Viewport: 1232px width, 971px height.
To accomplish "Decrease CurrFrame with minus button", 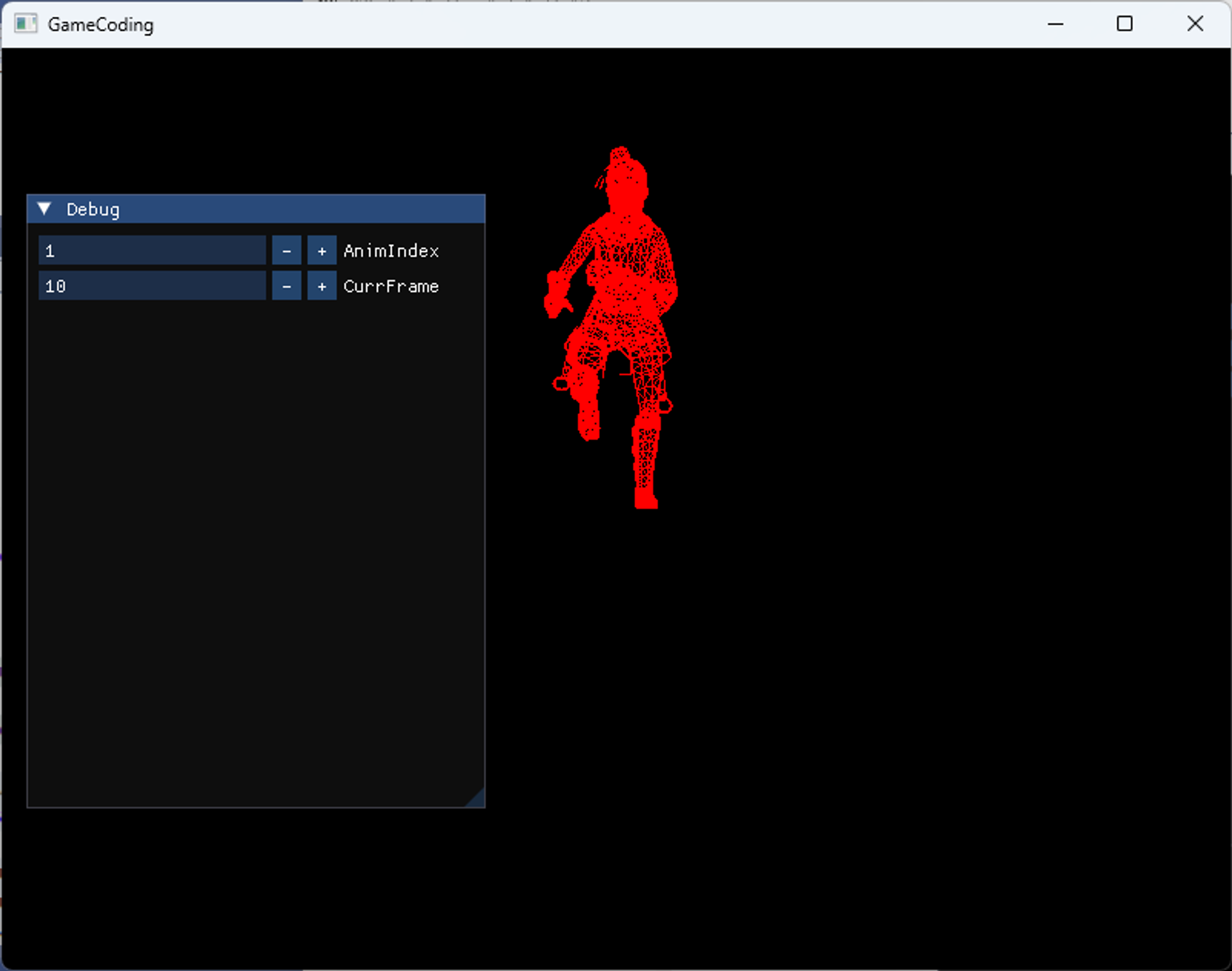I will click(x=286, y=286).
